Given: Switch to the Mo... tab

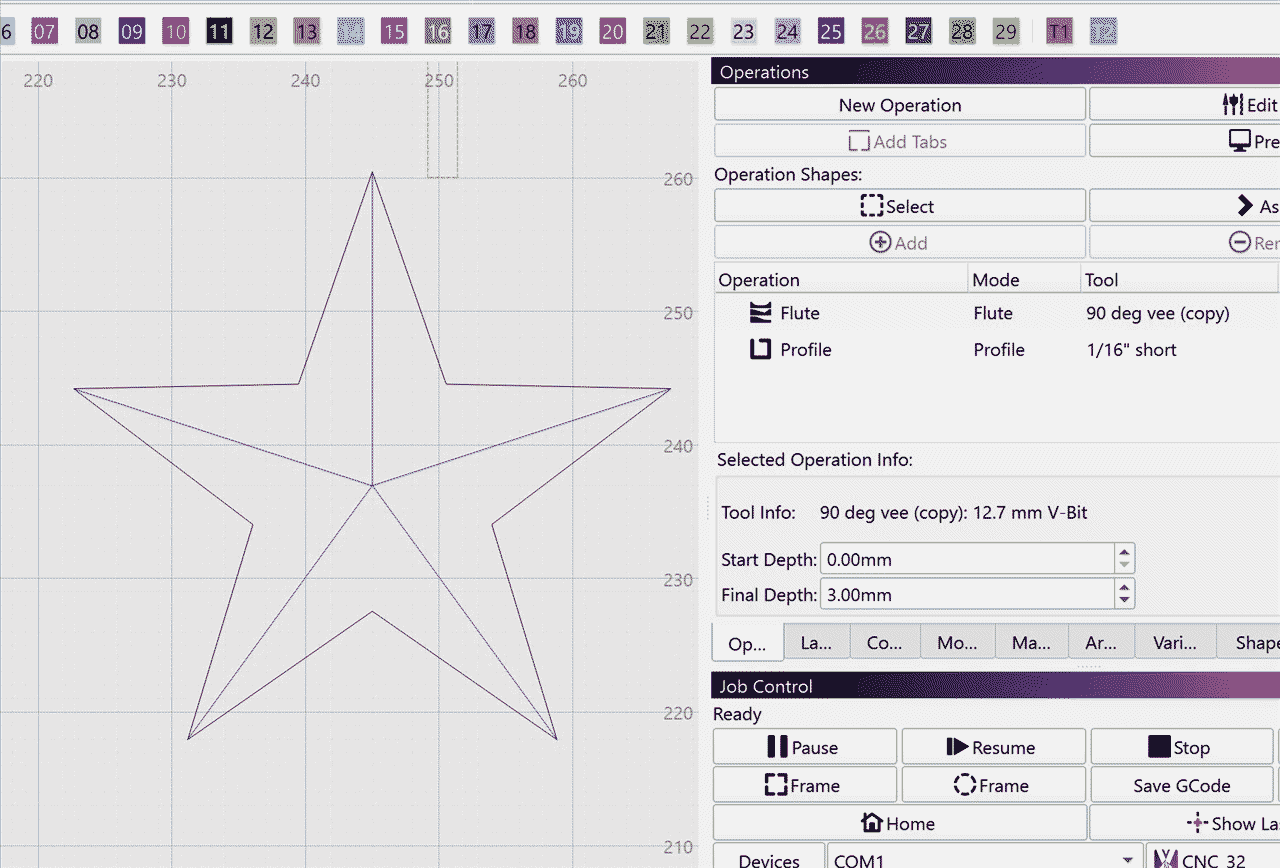Looking at the screenshot, I should (x=957, y=643).
